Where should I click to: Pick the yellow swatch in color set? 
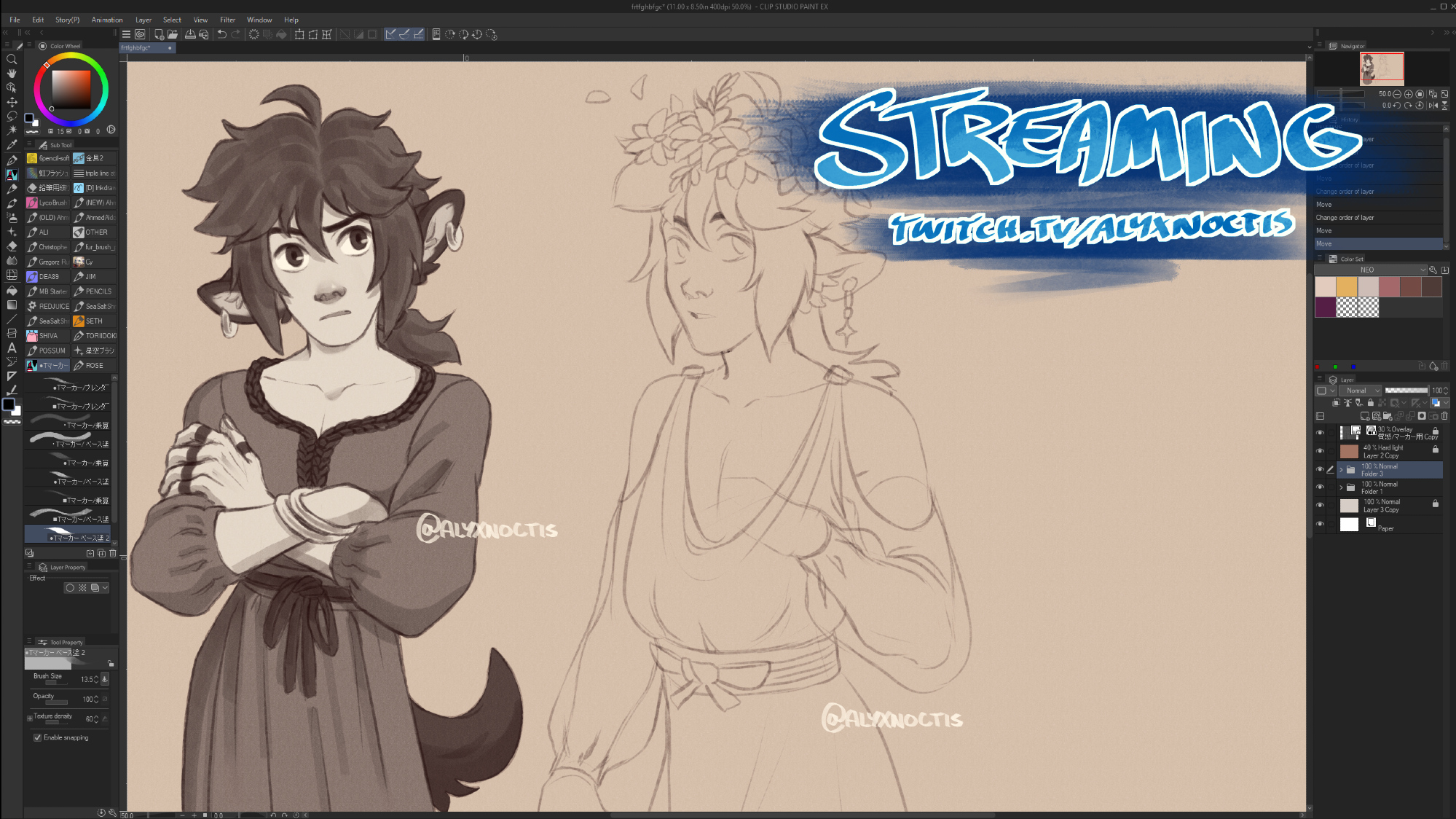(x=1347, y=287)
